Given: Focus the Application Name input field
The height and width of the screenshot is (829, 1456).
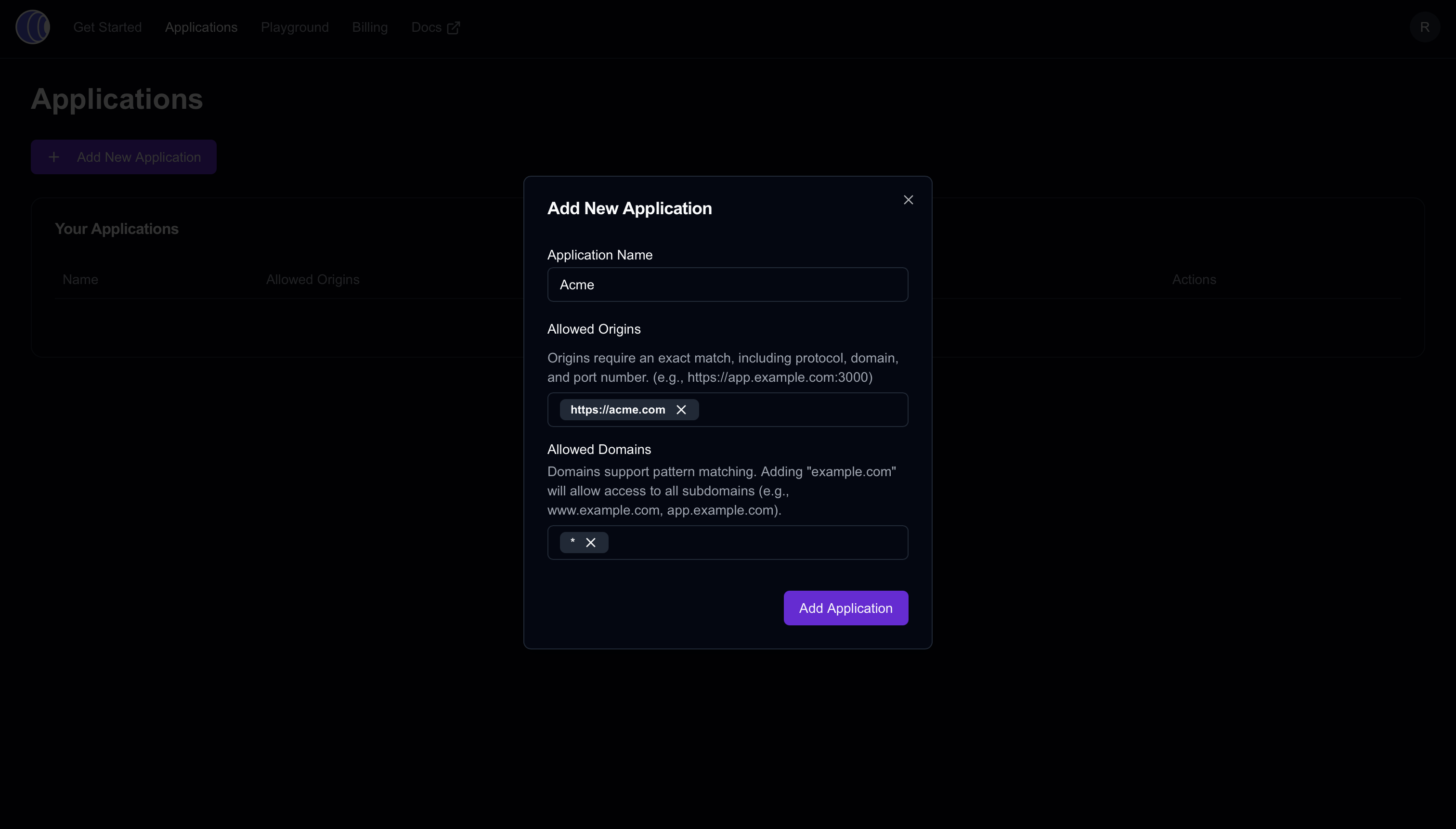Looking at the screenshot, I should coord(728,285).
